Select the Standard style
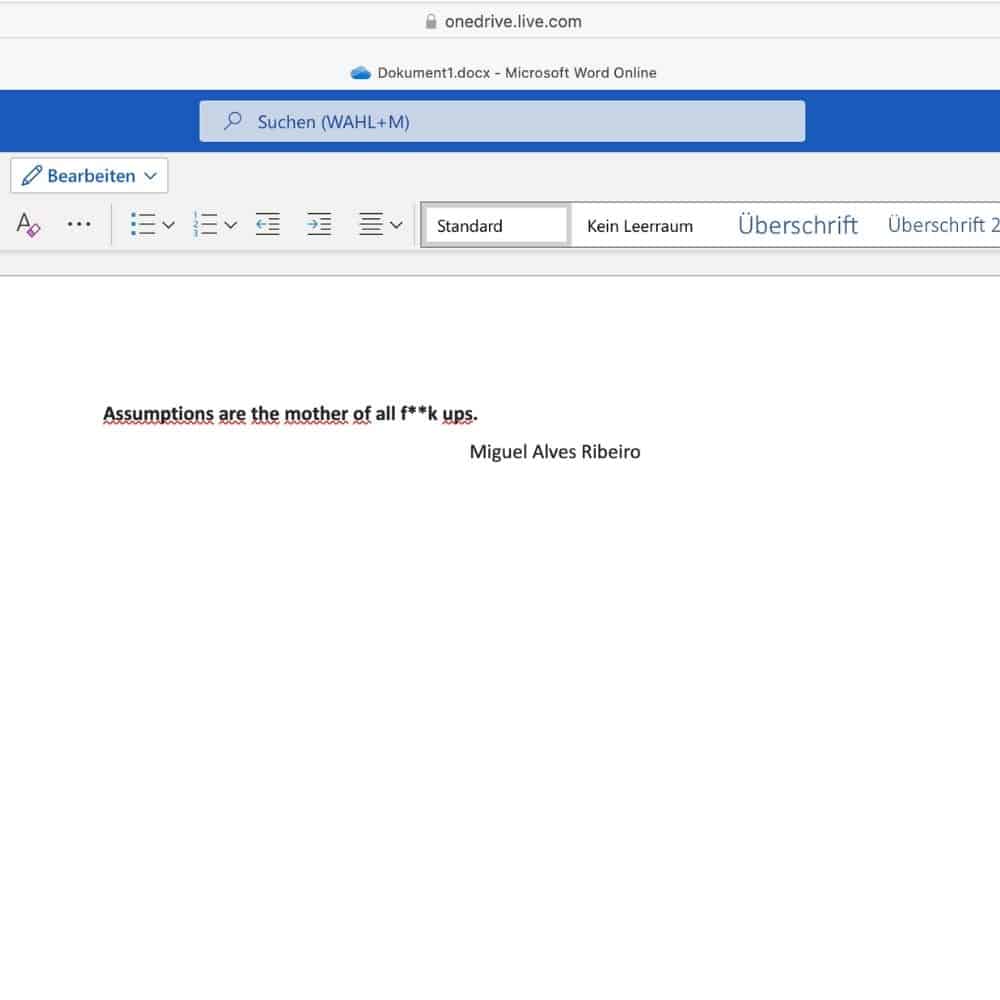 [496, 225]
